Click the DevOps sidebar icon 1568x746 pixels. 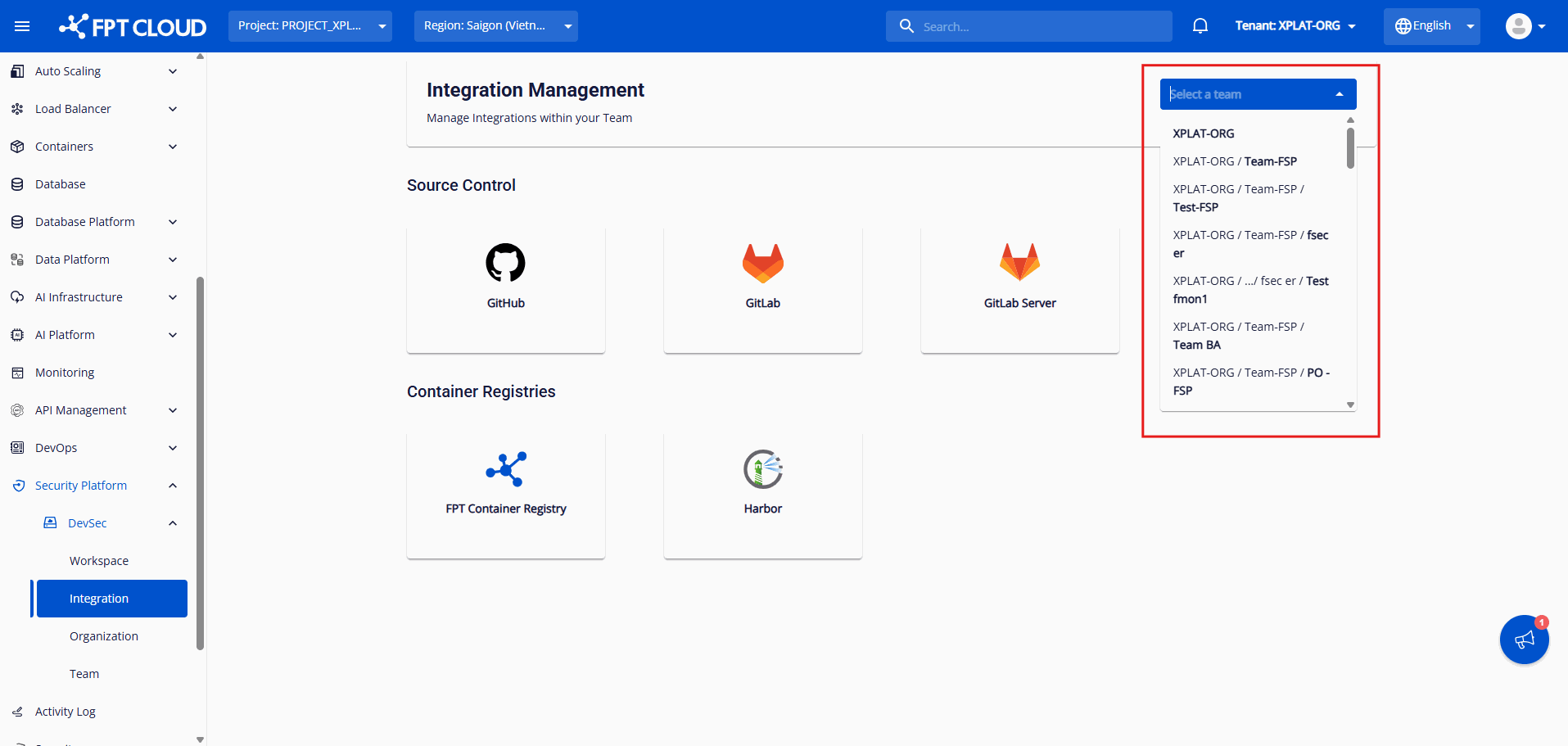pyautogui.click(x=17, y=448)
